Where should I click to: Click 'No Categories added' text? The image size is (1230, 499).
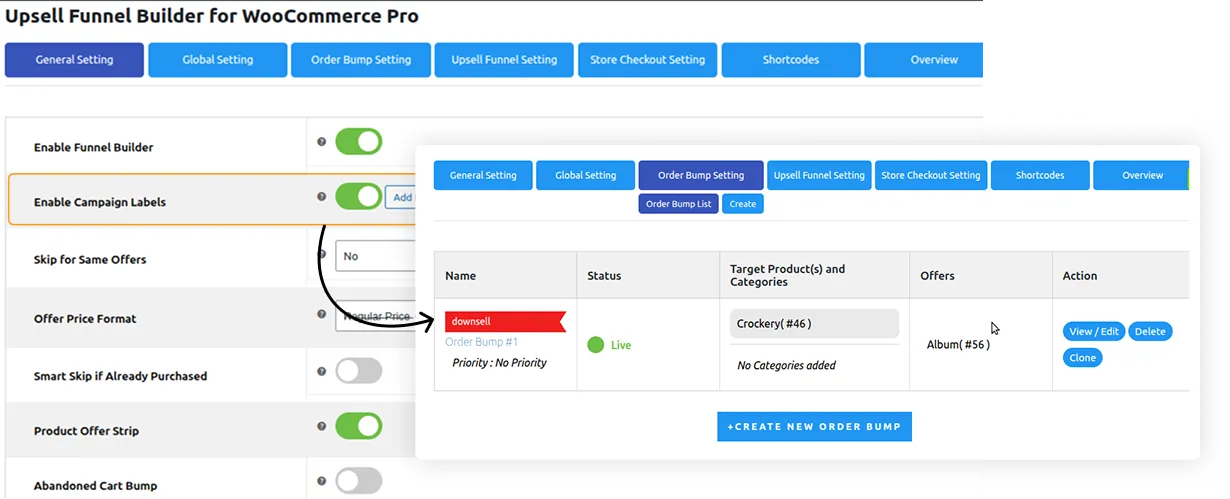(786, 366)
